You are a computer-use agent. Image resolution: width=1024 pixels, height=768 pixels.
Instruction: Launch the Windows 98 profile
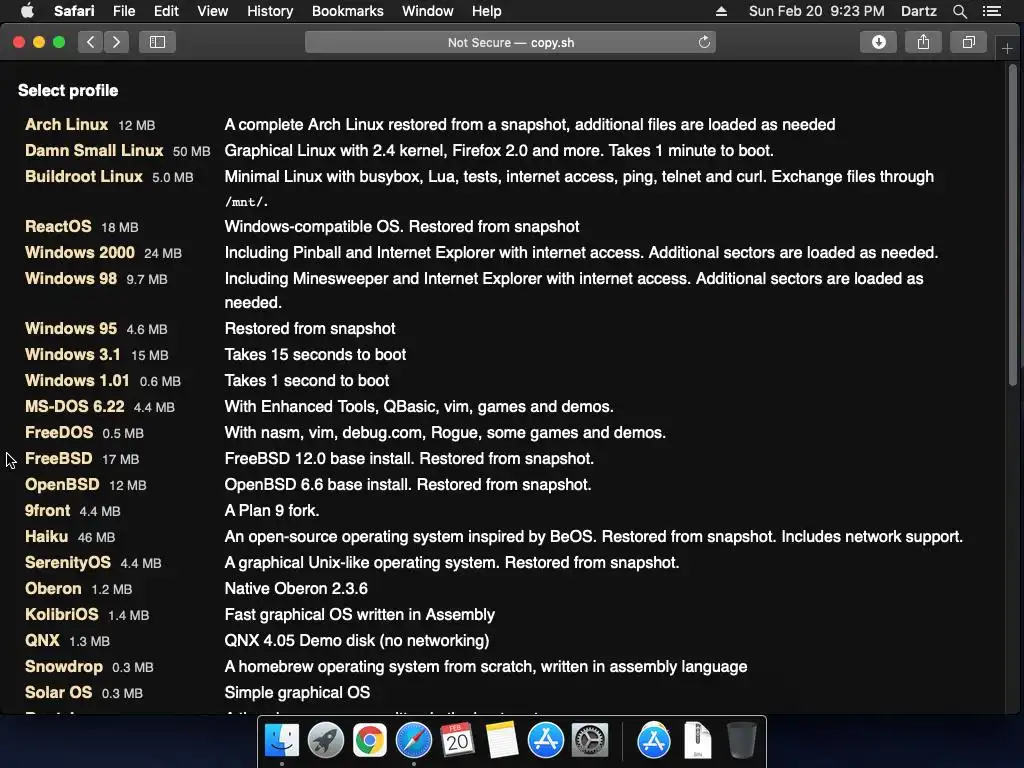click(71, 279)
